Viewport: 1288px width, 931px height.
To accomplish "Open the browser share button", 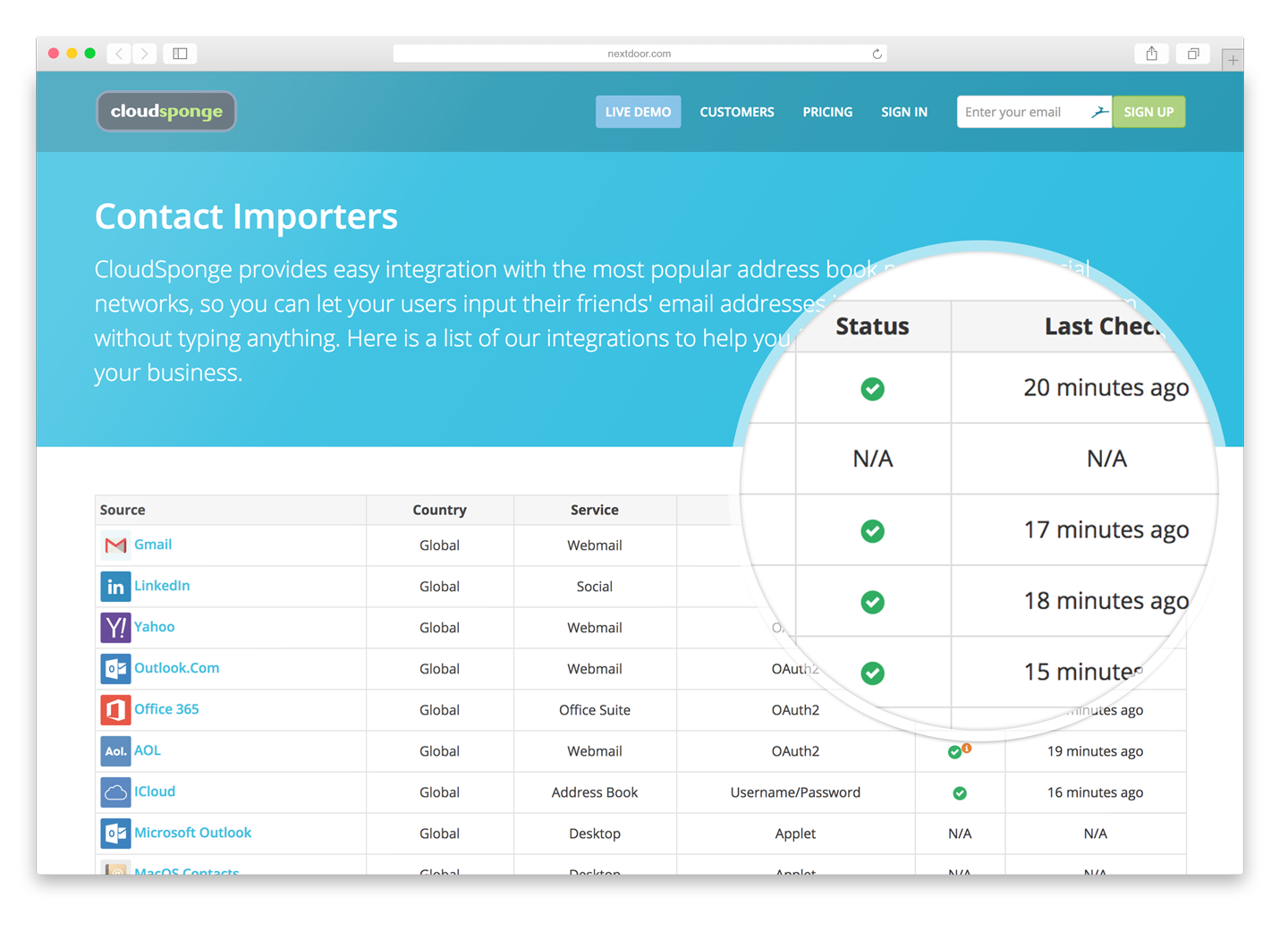I will pyautogui.click(x=1152, y=54).
